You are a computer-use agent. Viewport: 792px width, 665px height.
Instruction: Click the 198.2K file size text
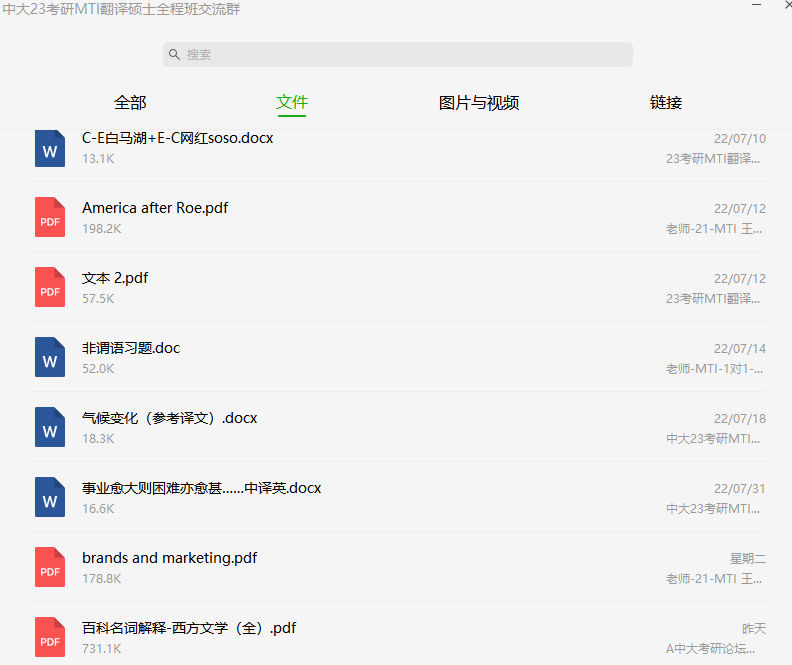click(102, 229)
